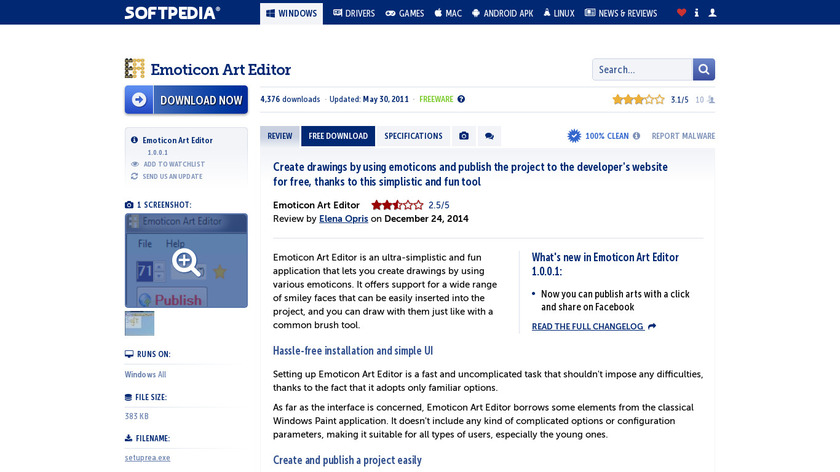The image size is (840, 472).
Task: Click Emoticon Art Editor sidebar link
Action: pyautogui.click(x=177, y=140)
